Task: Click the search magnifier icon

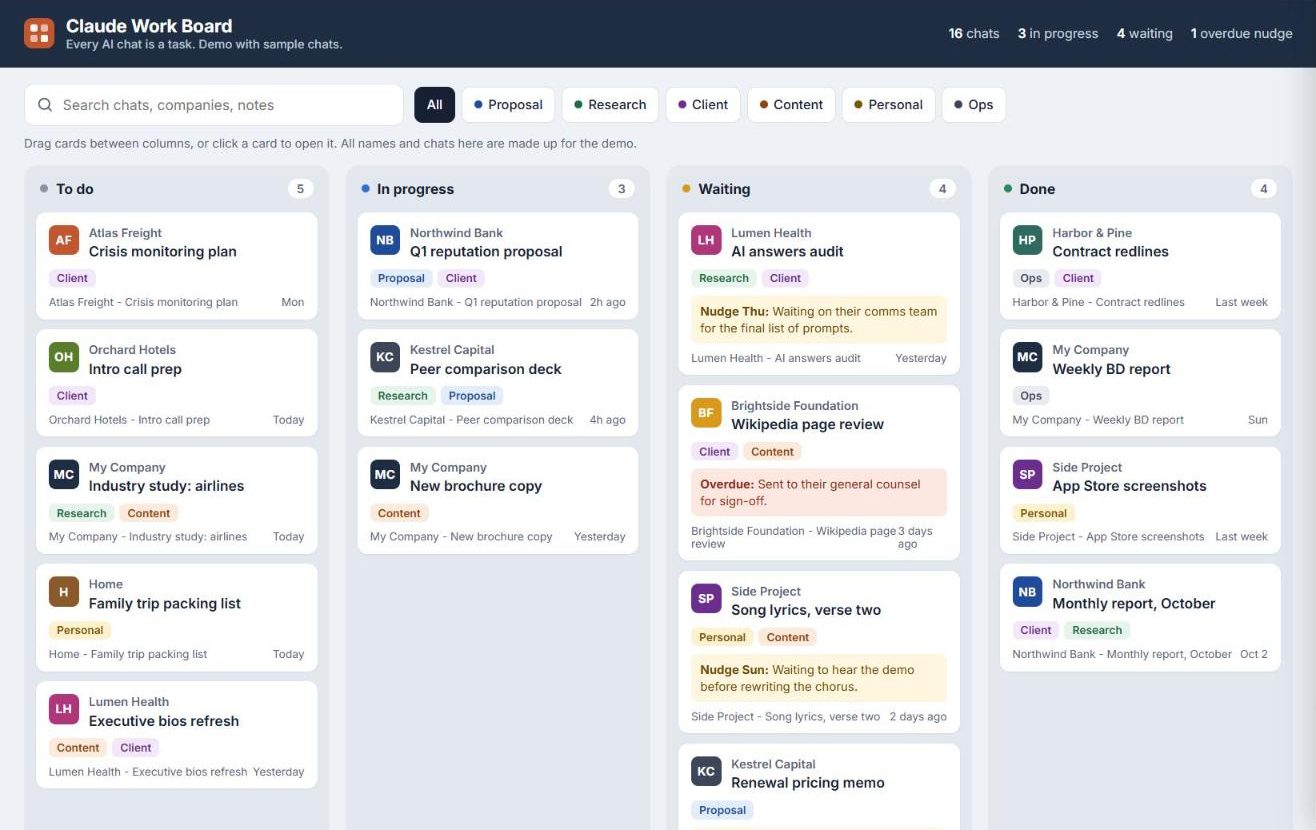Action: click(45, 105)
